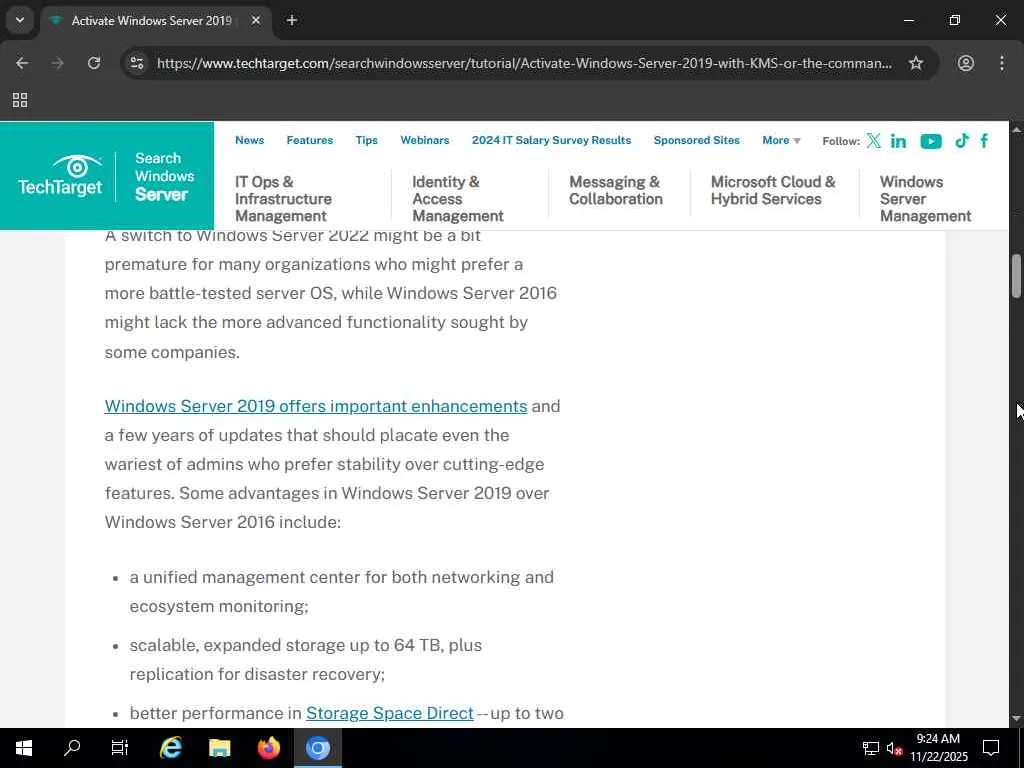Follow 'Windows Server 2019 offers important enhancements' link
Image resolution: width=1024 pixels, height=768 pixels.
click(x=316, y=406)
